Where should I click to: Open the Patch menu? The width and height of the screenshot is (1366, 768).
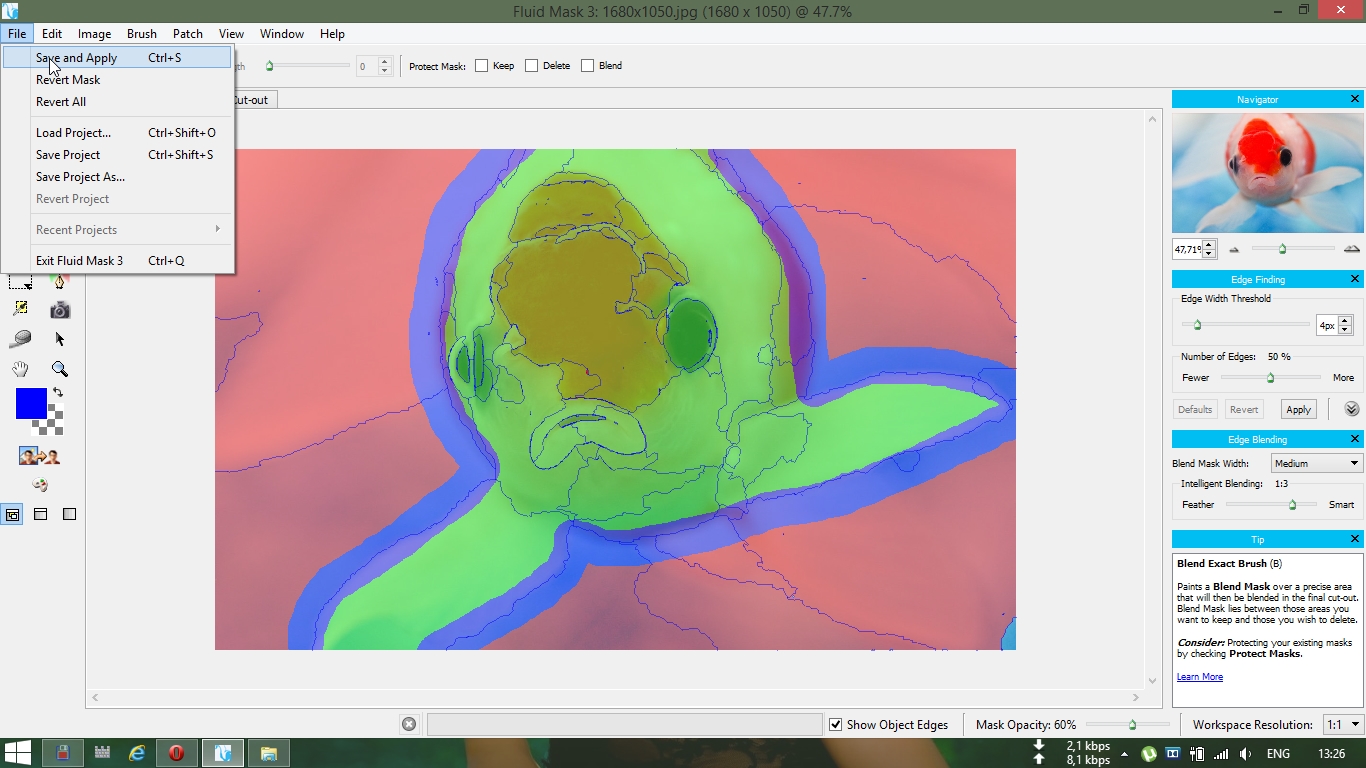pyautogui.click(x=188, y=34)
